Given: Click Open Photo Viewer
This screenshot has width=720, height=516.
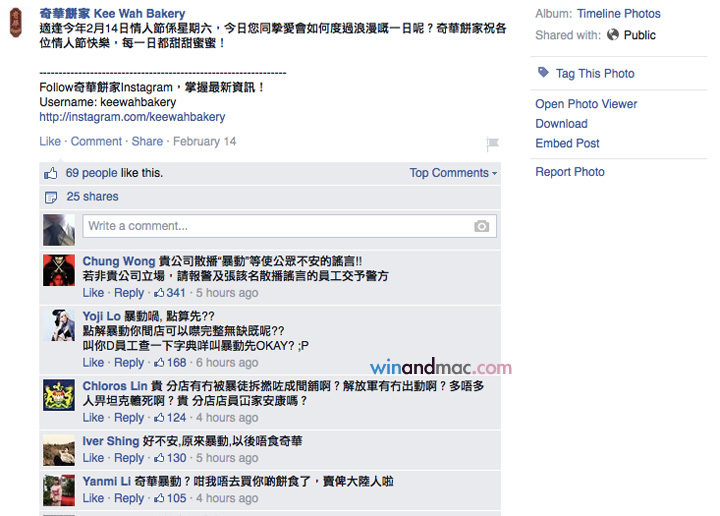Looking at the screenshot, I should coord(586,104).
